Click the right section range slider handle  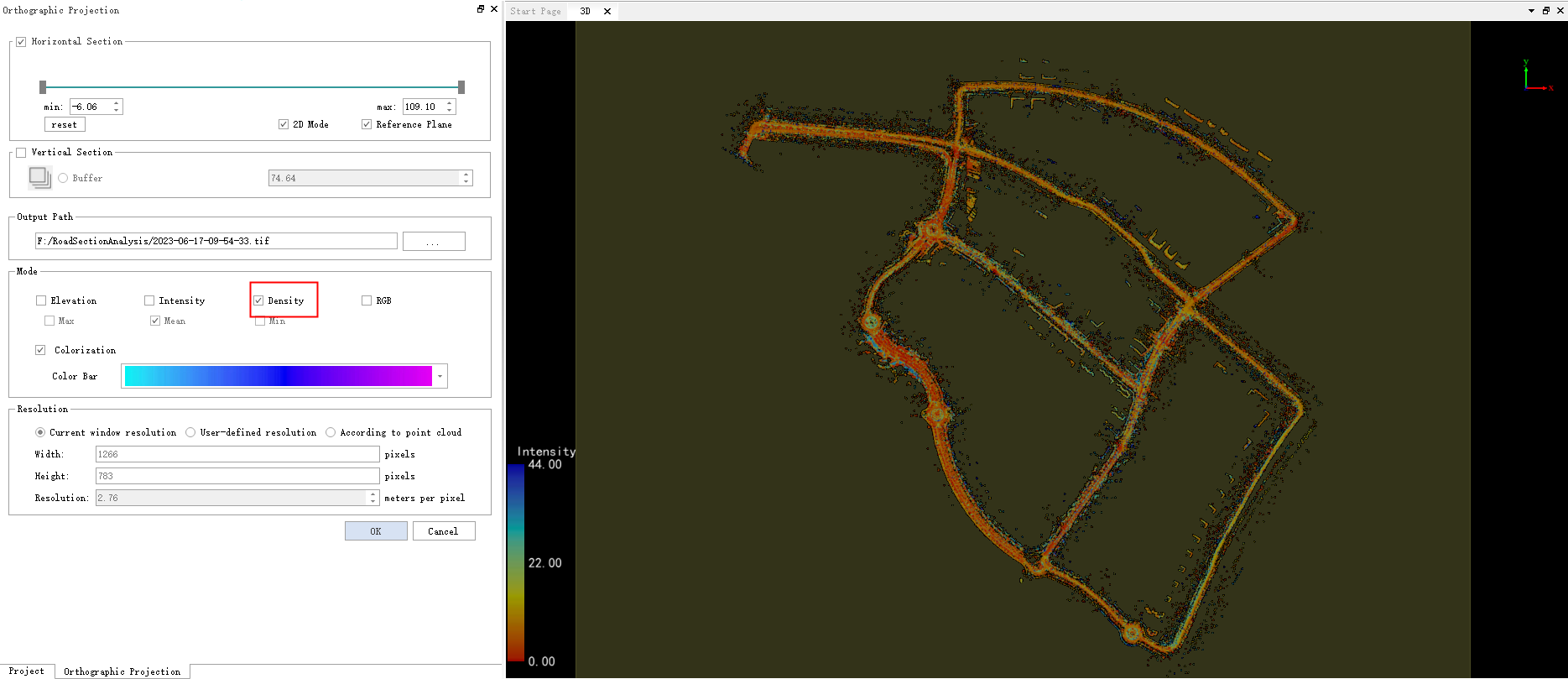point(461,86)
